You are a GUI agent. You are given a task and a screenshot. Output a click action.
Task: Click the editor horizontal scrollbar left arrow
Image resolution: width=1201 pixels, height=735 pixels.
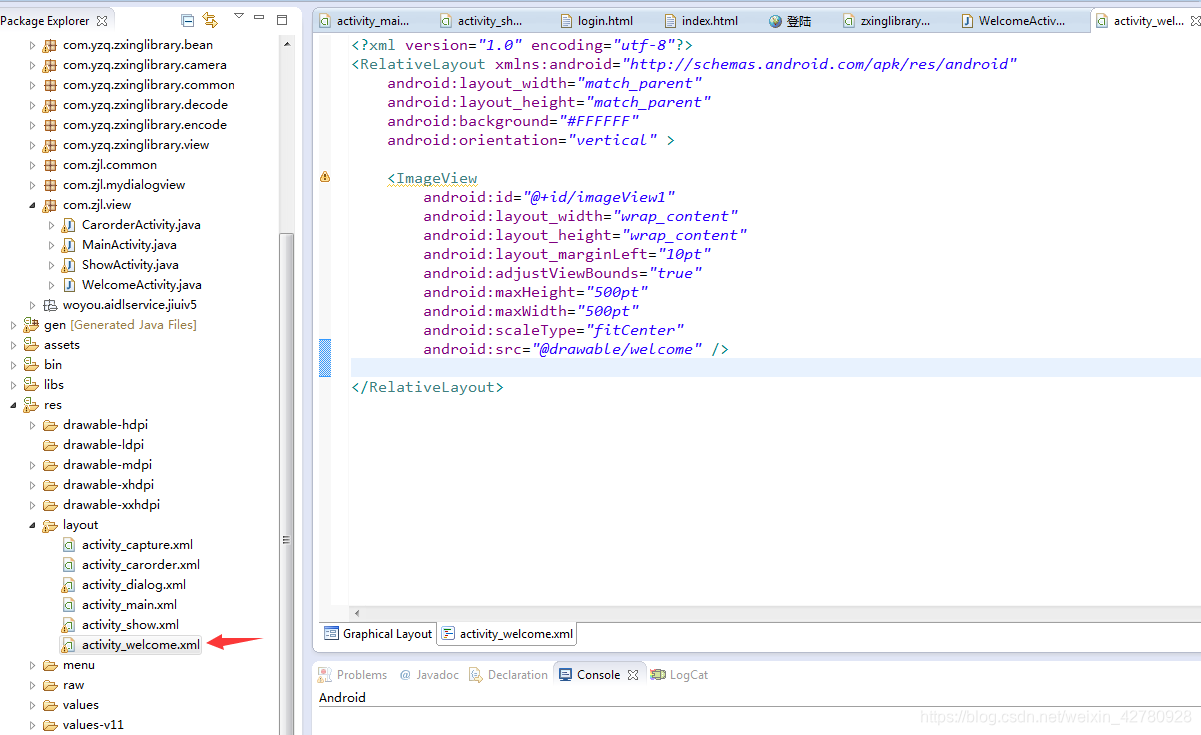point(357,612)
